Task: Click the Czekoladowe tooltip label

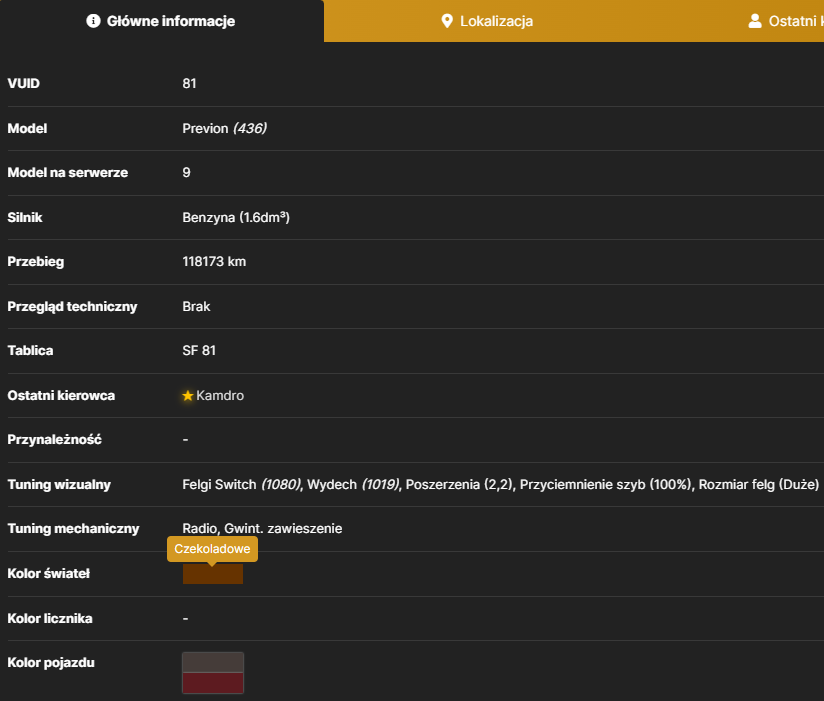Action: tap(212, 549)
